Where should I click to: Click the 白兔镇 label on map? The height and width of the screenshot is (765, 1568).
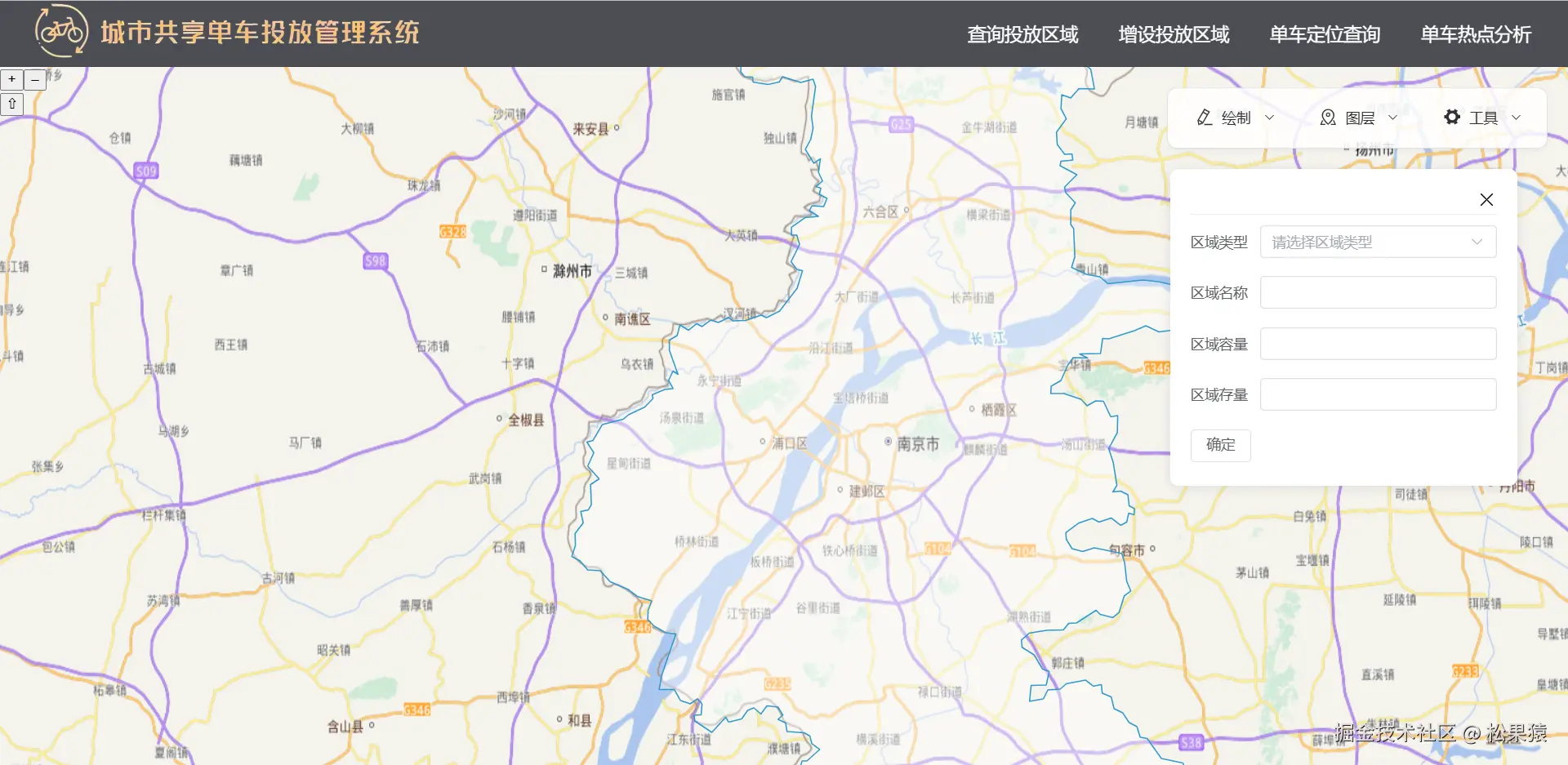pyautogui.click(x=1309, y=516)
